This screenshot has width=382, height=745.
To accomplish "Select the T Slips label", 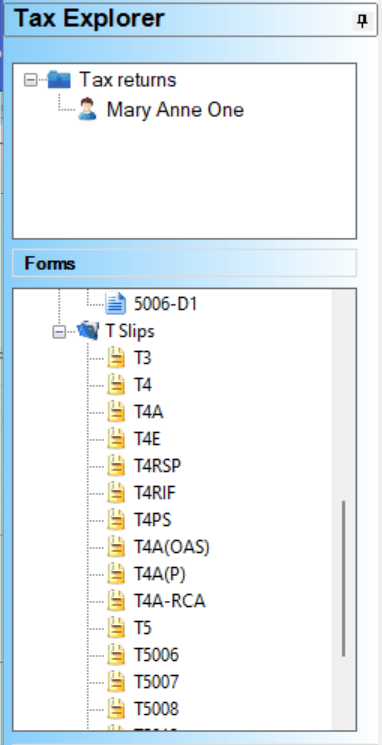I will pos(130,331).
